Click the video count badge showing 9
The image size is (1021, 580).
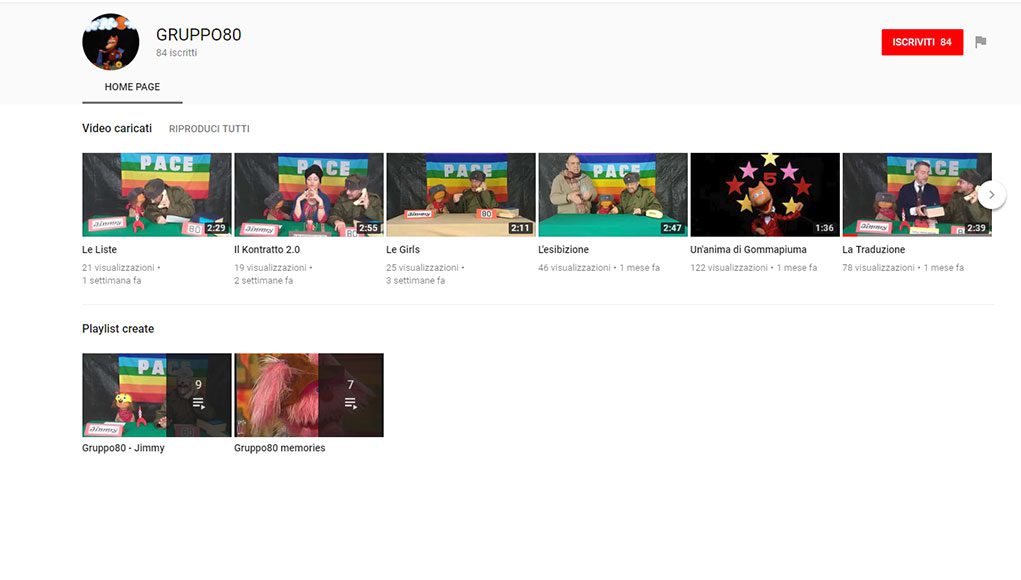tap(198, 384)
